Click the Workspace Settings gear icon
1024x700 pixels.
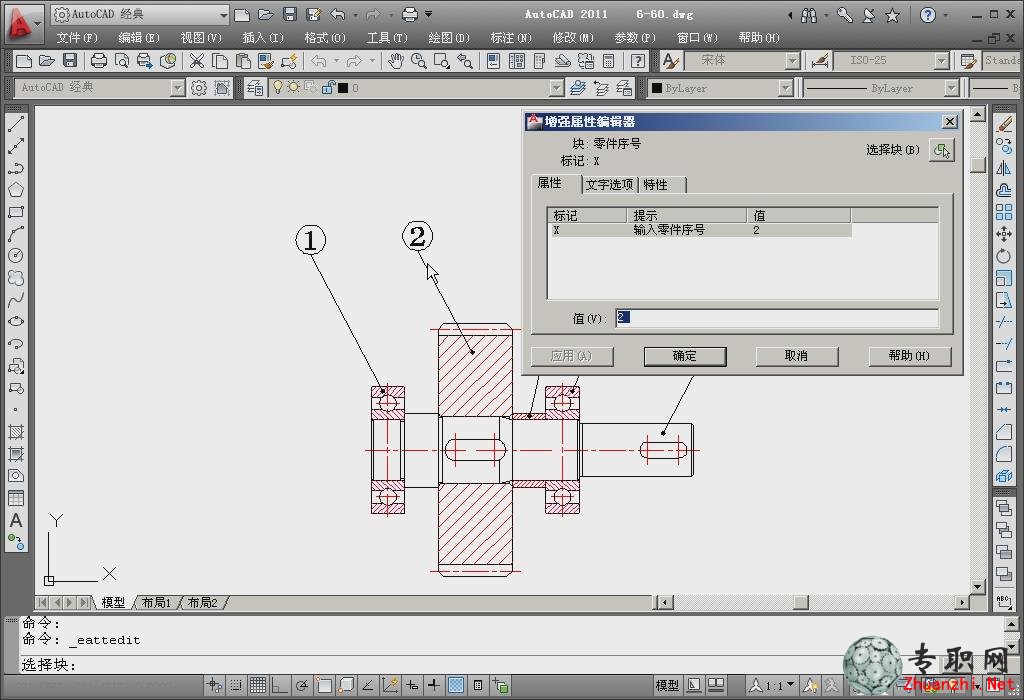coord(199,88)
